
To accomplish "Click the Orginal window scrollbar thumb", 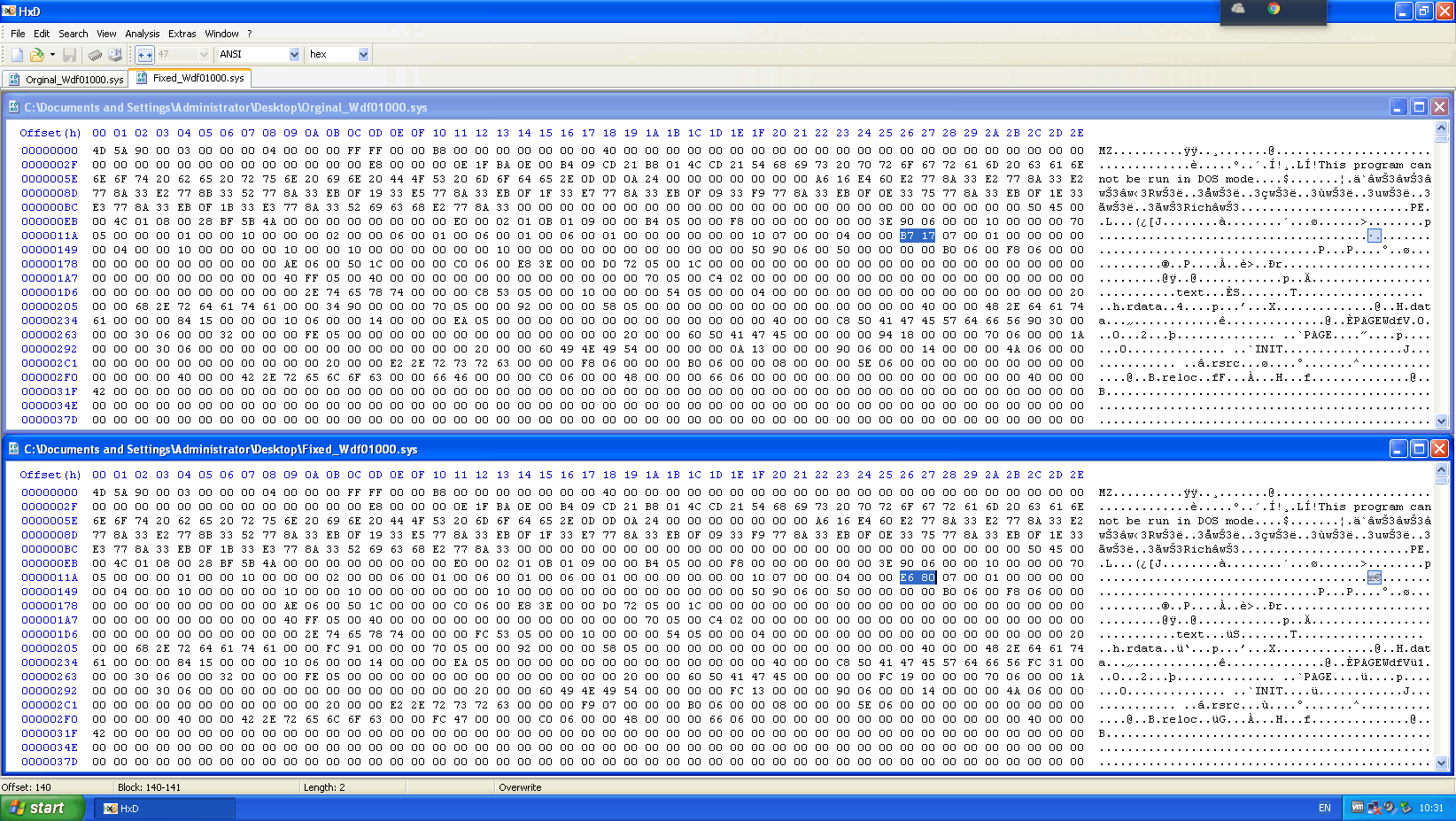I will coord(1442,138).
